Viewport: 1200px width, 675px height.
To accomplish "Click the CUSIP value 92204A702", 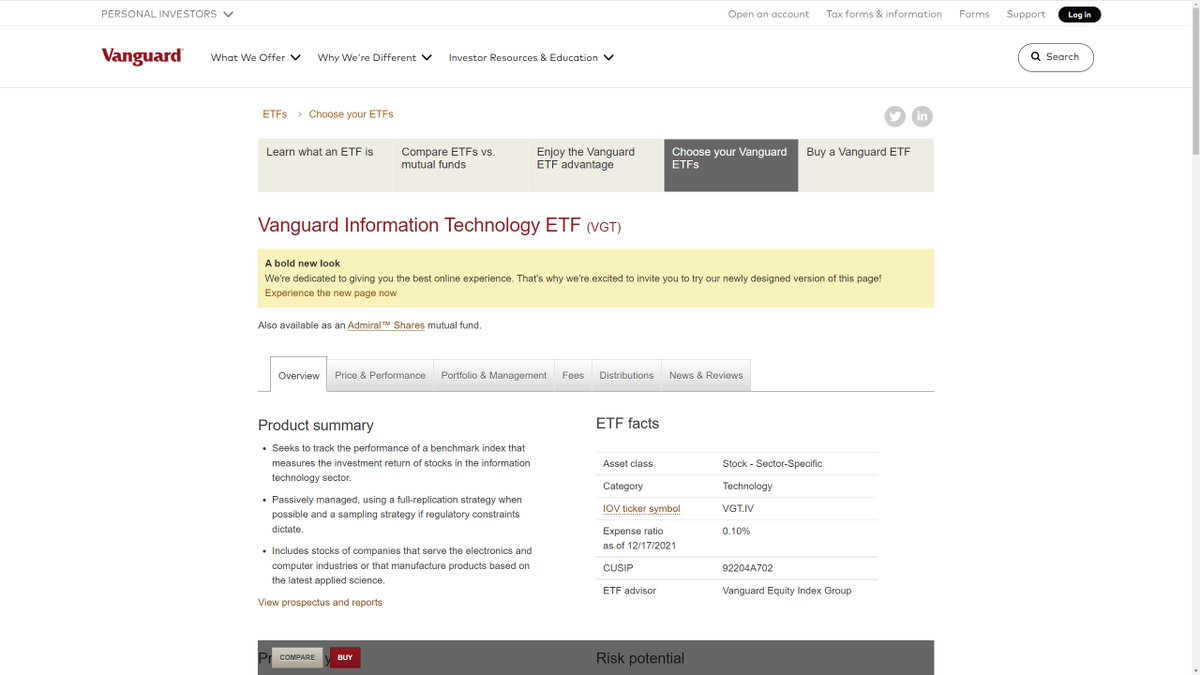I will coord(747,568).
